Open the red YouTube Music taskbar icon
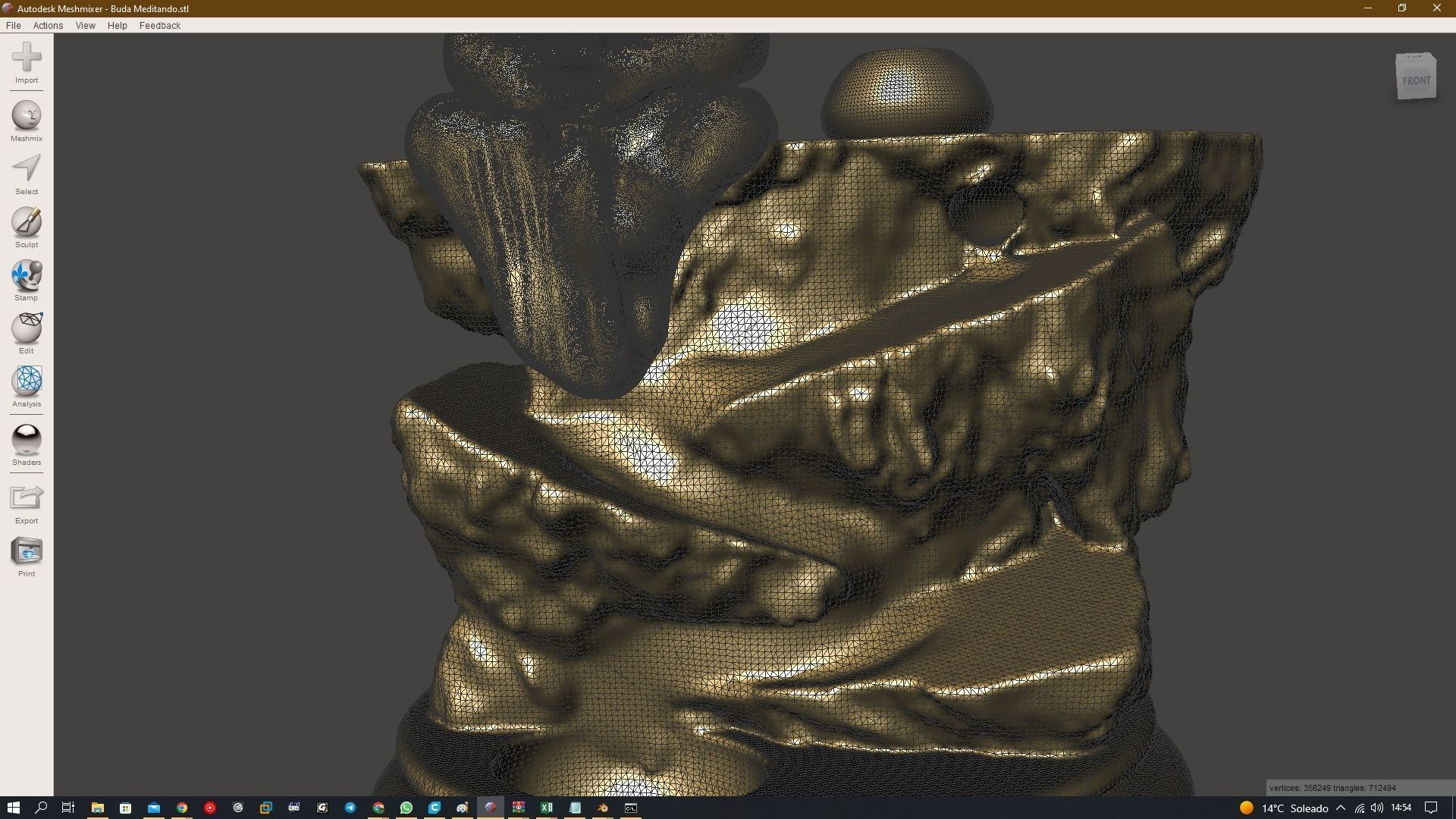Screen dimensions: 1456x819 (209, 808)
